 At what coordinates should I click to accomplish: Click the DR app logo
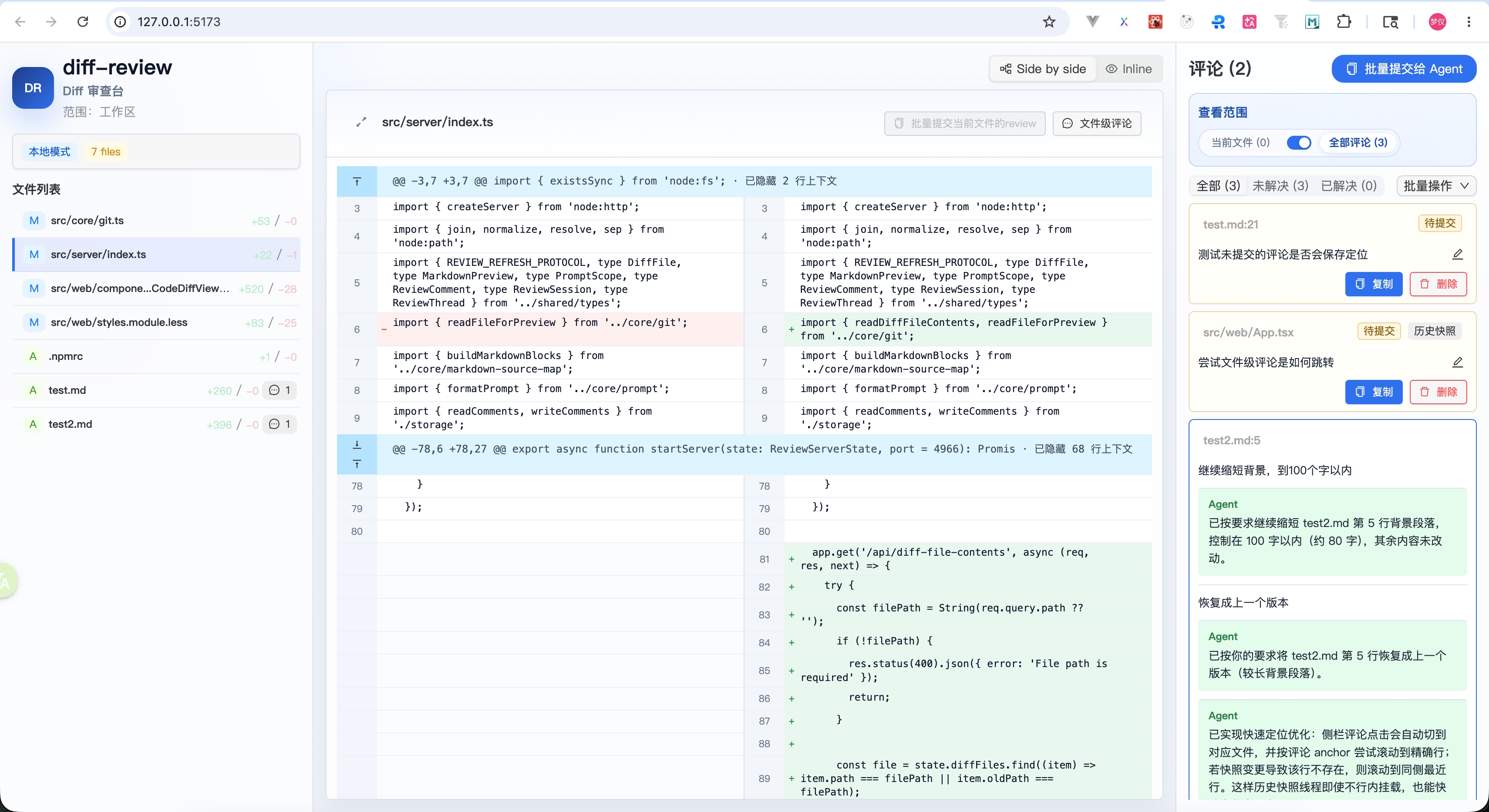(33, 88)
